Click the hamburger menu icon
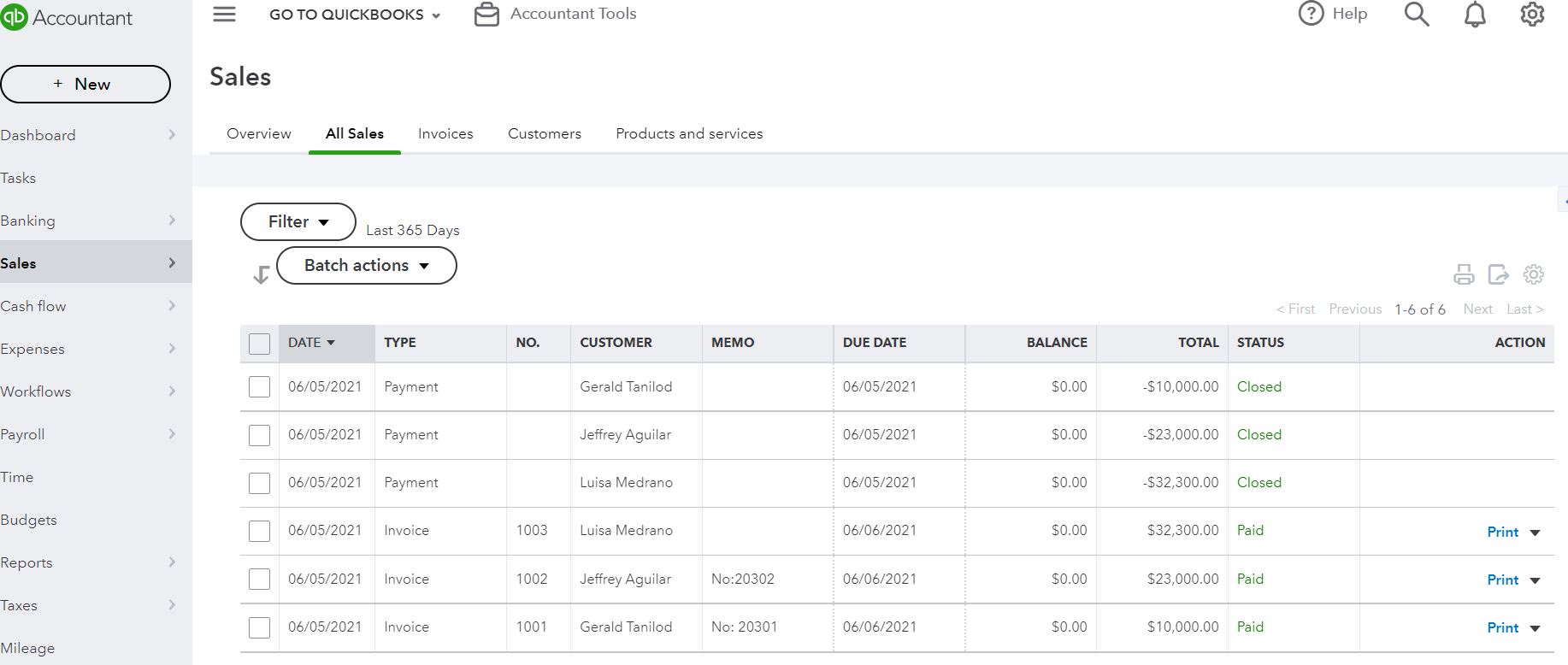 click(x=224, y=15)
